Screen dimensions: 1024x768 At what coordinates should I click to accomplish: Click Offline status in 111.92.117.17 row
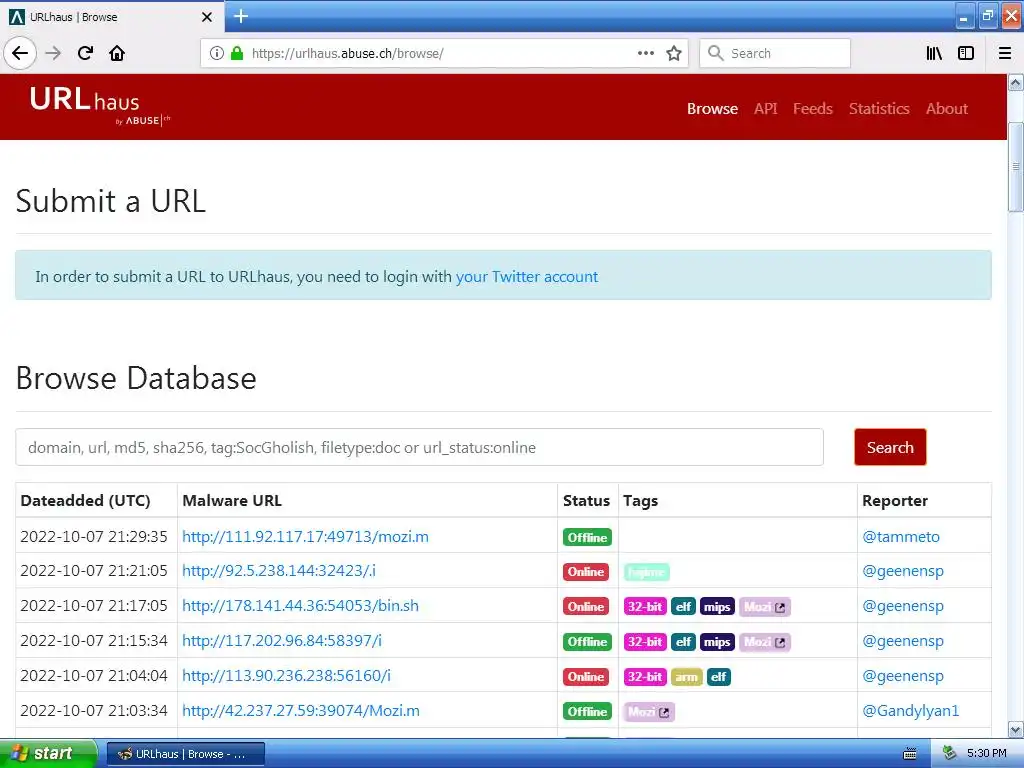coord(587,537)
